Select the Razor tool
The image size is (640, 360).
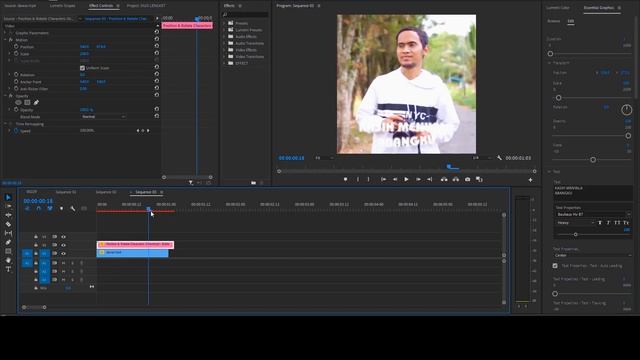point(8,224)
